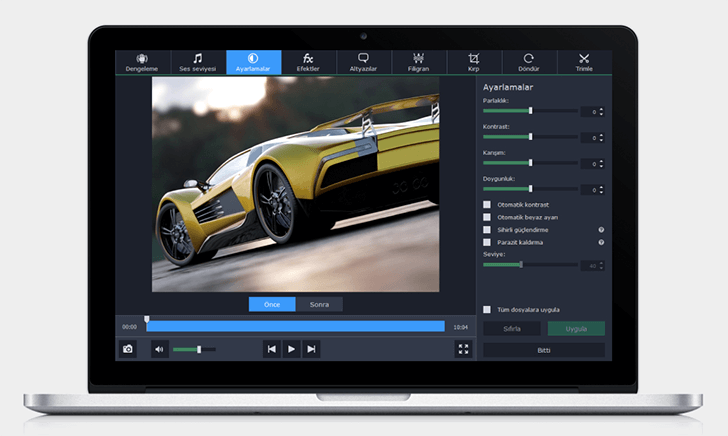728x436 pixels.
Task: Click the Parlaklık value stepper arrows
Action: click(601, 111)
